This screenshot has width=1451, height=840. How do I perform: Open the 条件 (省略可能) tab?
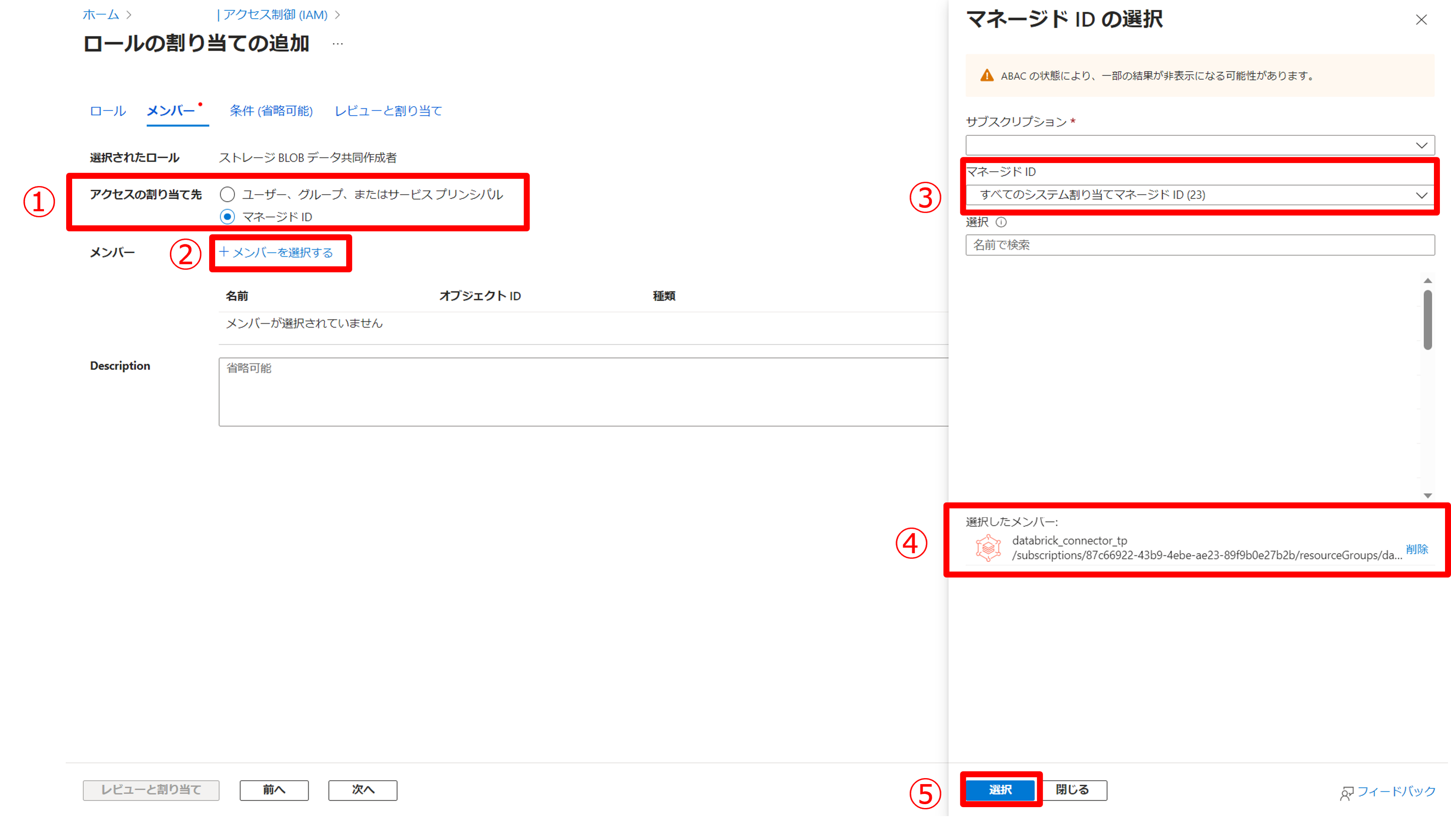point(271,110)
